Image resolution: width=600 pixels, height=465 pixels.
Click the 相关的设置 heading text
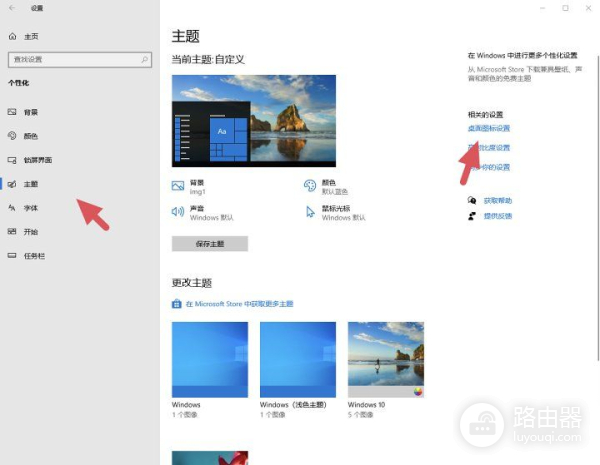485,114
